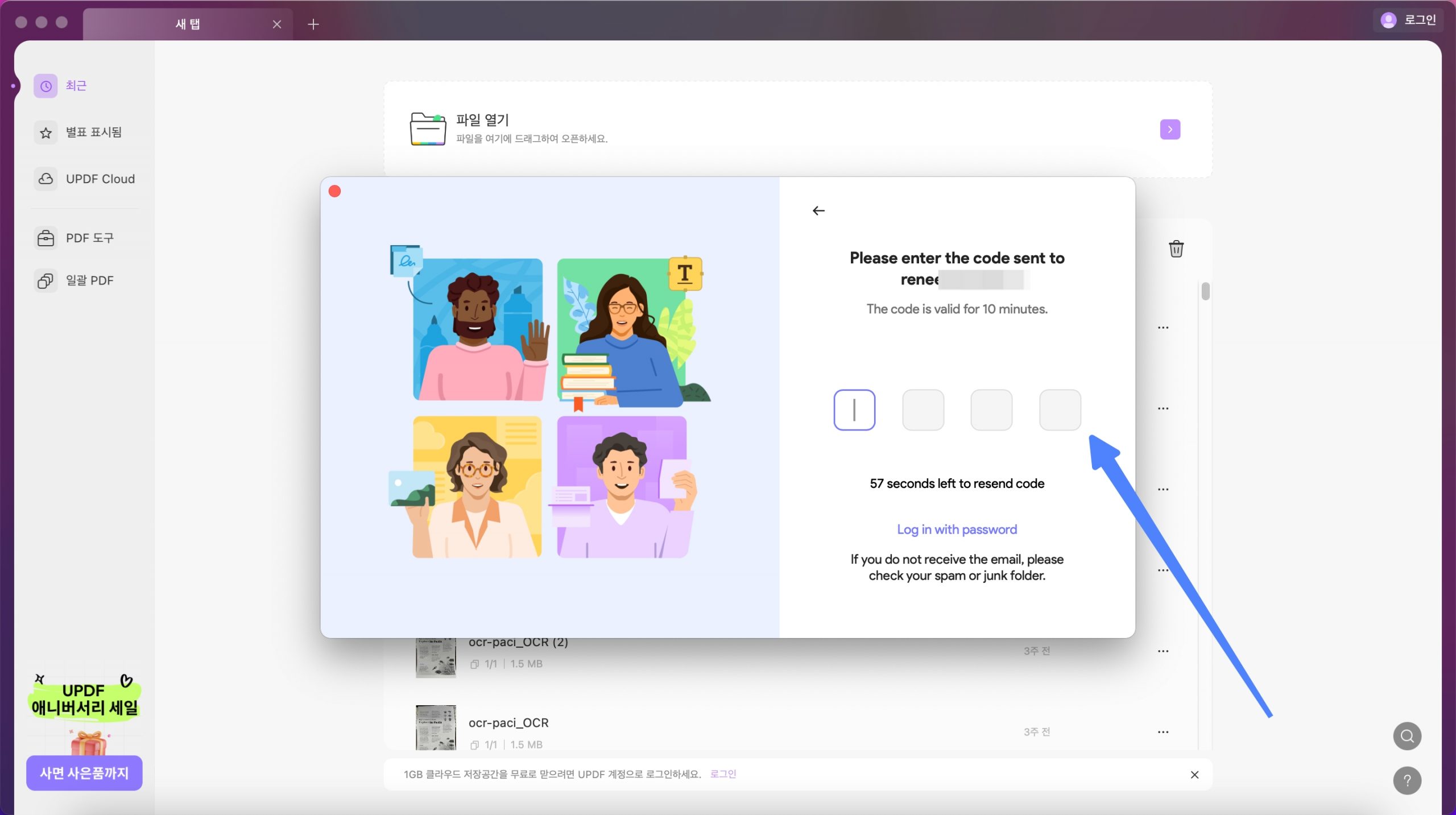Click the 로그인 account button at top right

[1408, 20]
